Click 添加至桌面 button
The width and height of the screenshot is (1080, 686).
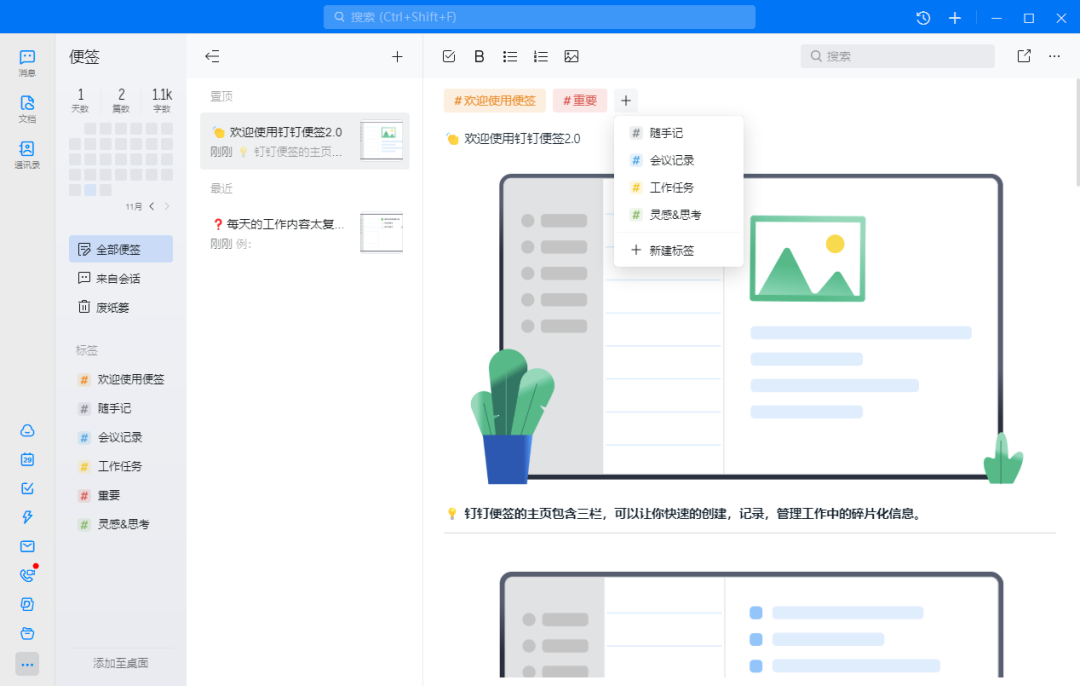[x=121, y=663]
